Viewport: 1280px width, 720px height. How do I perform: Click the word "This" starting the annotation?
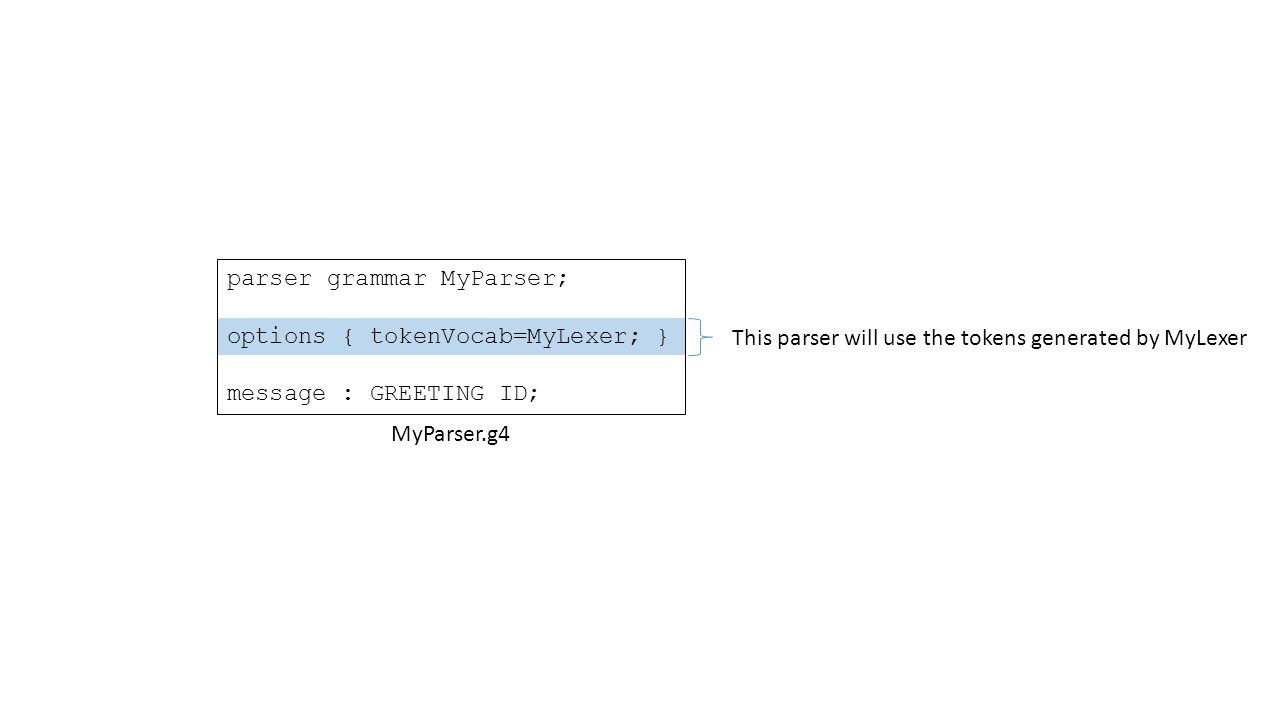pyautogui.click(x=750, y=338)
